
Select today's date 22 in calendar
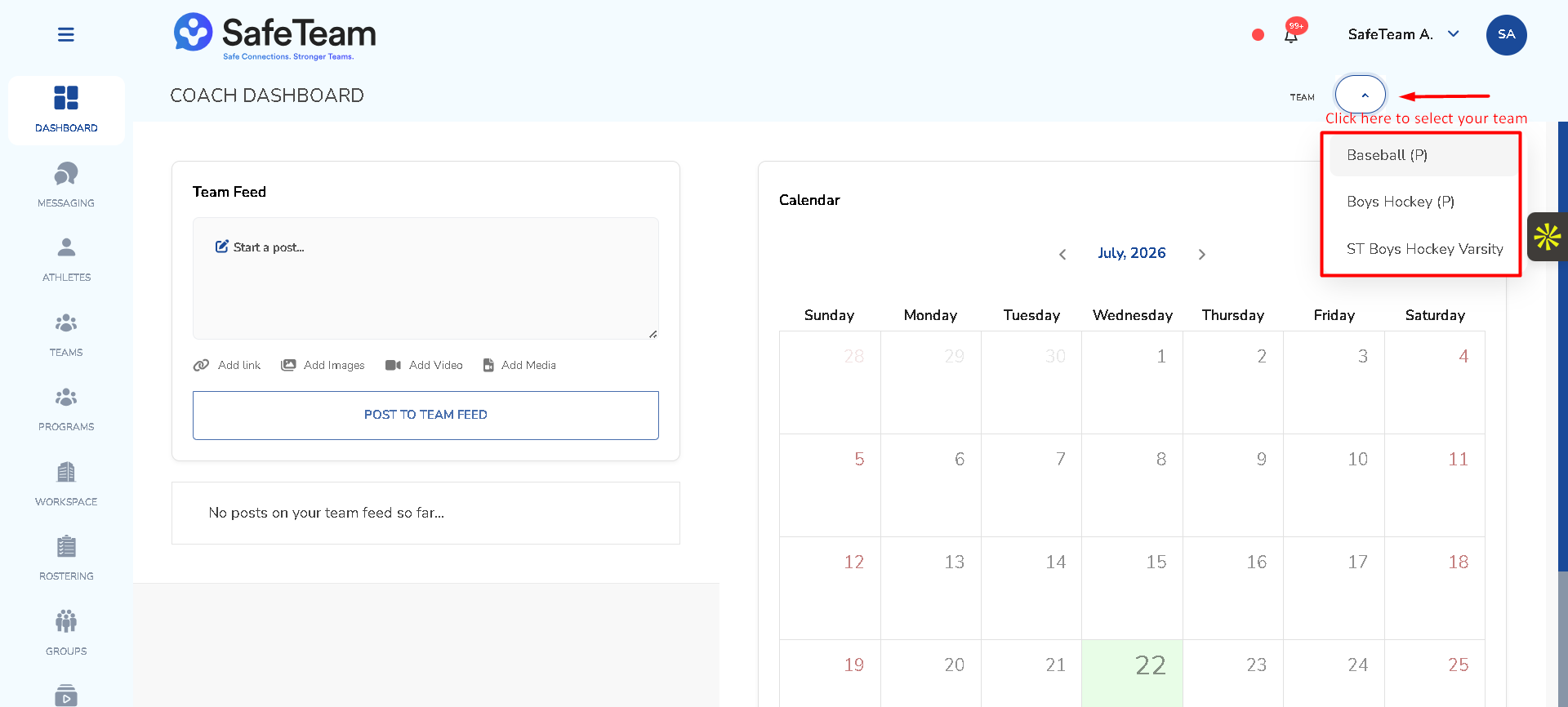coord(1132,673)
